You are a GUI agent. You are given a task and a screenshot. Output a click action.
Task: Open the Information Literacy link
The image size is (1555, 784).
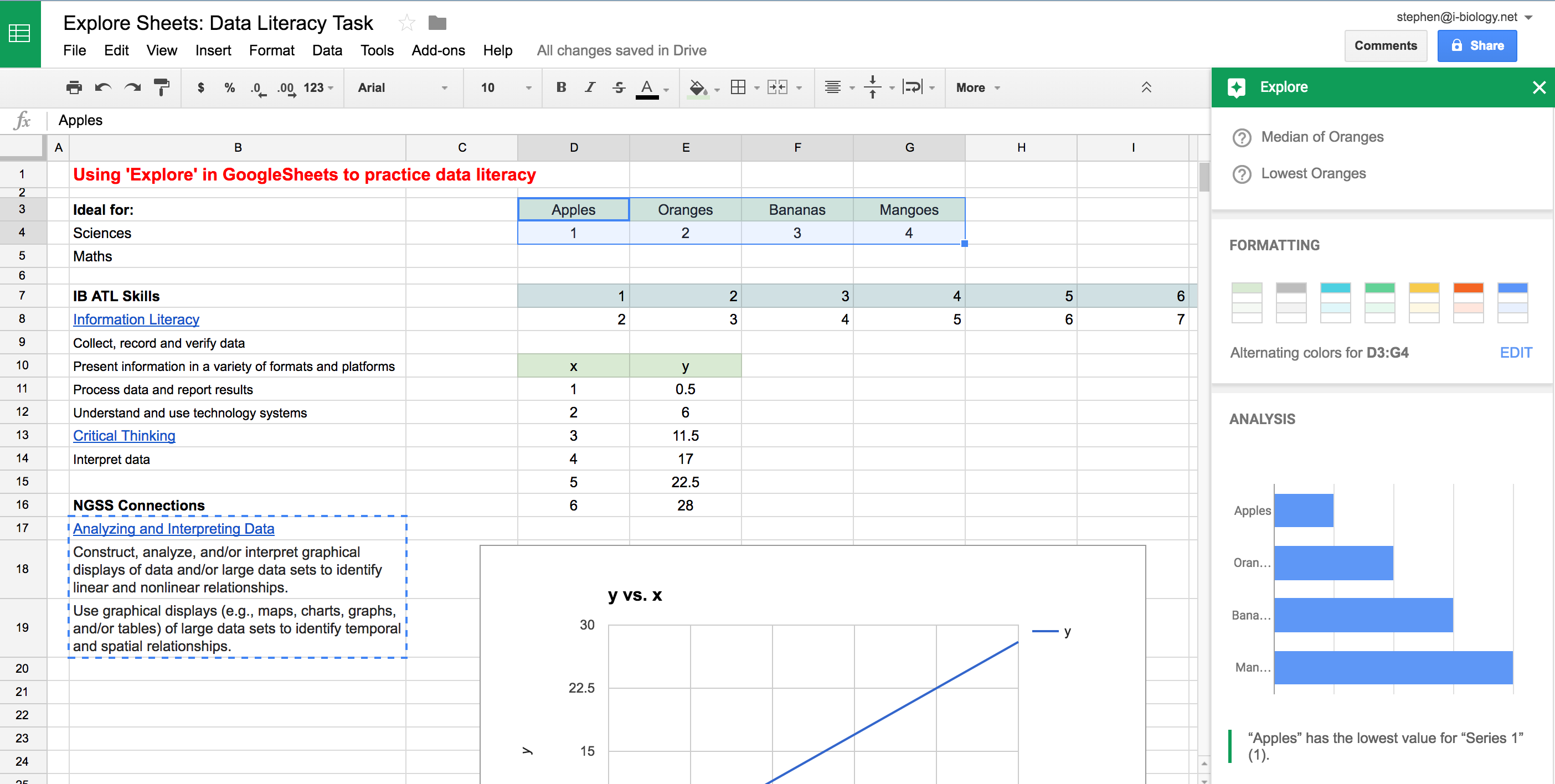click(x=136, y=319)
